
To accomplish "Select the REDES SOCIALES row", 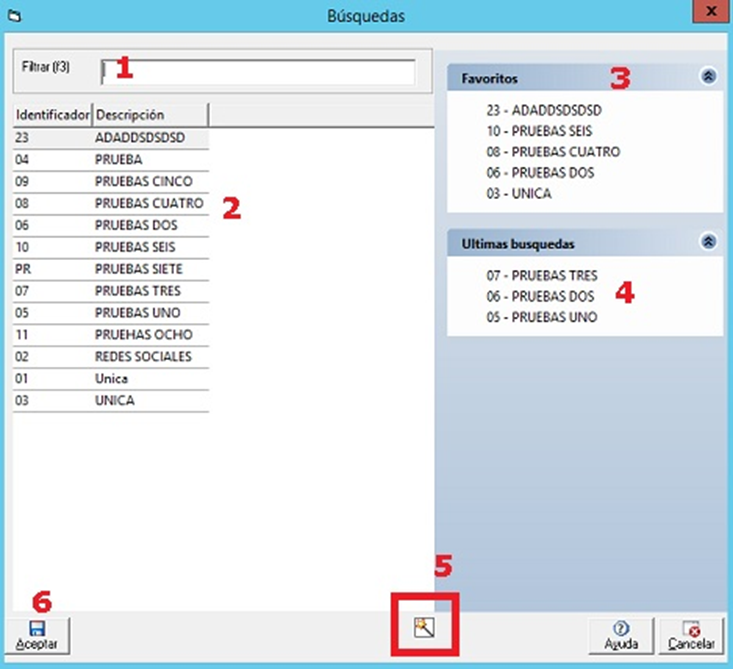I will [110, 357].
